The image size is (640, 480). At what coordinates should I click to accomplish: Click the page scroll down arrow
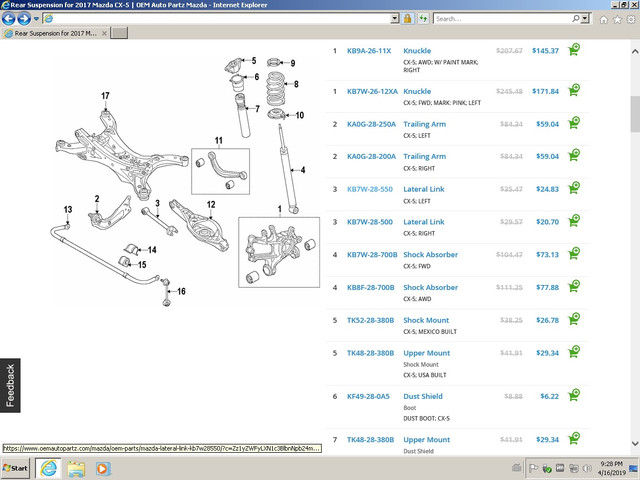(x=635, y=443)
